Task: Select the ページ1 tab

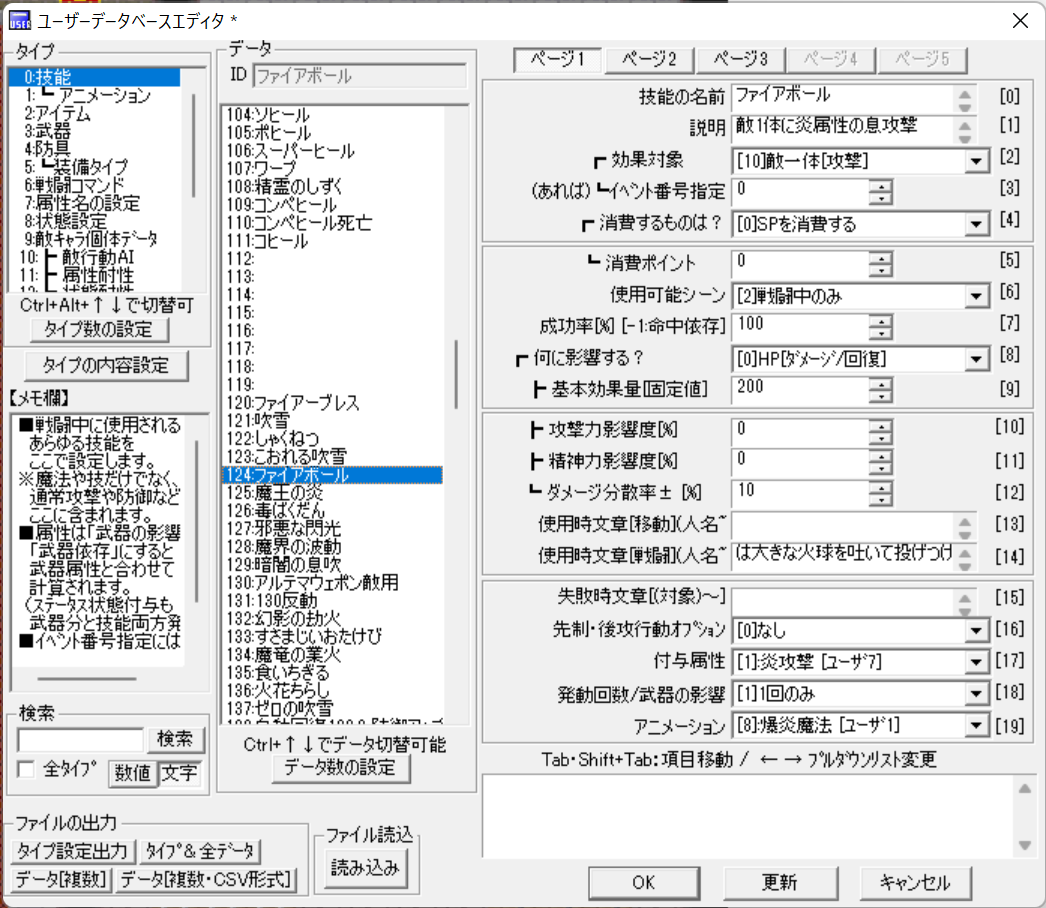Action: click(558, 59)
